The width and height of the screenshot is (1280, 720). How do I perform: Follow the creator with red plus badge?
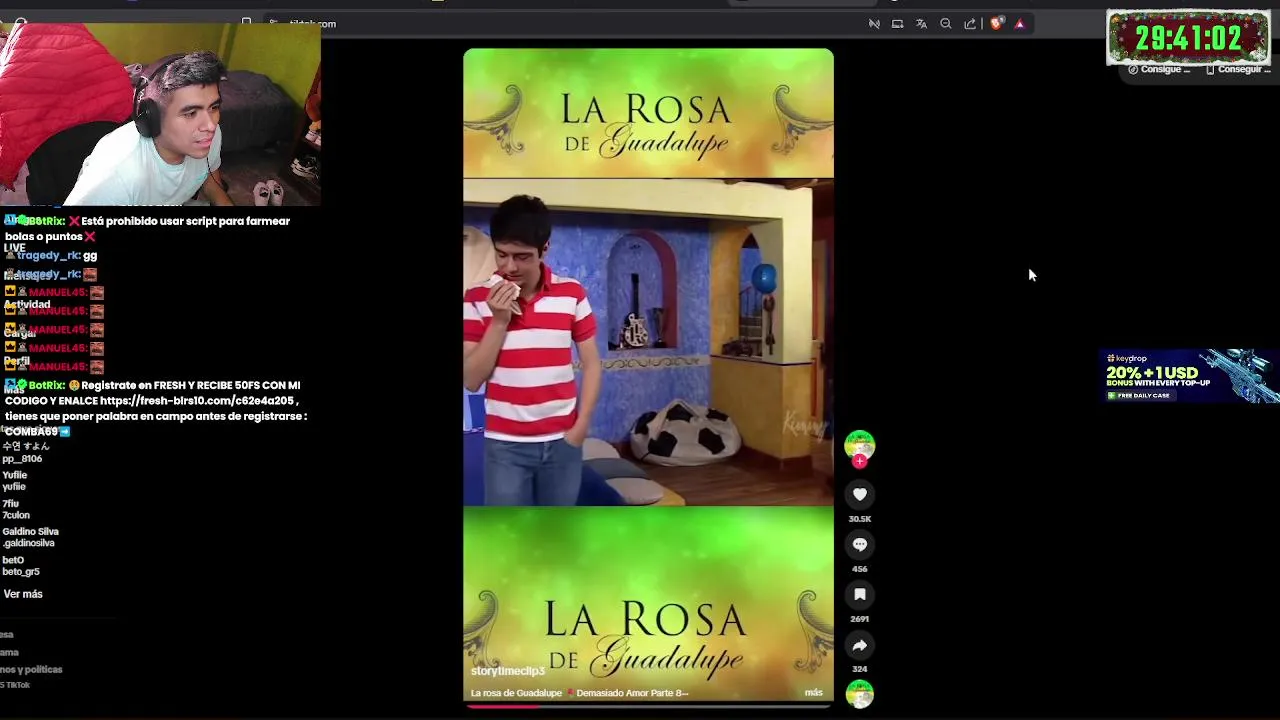coord(859,461)
